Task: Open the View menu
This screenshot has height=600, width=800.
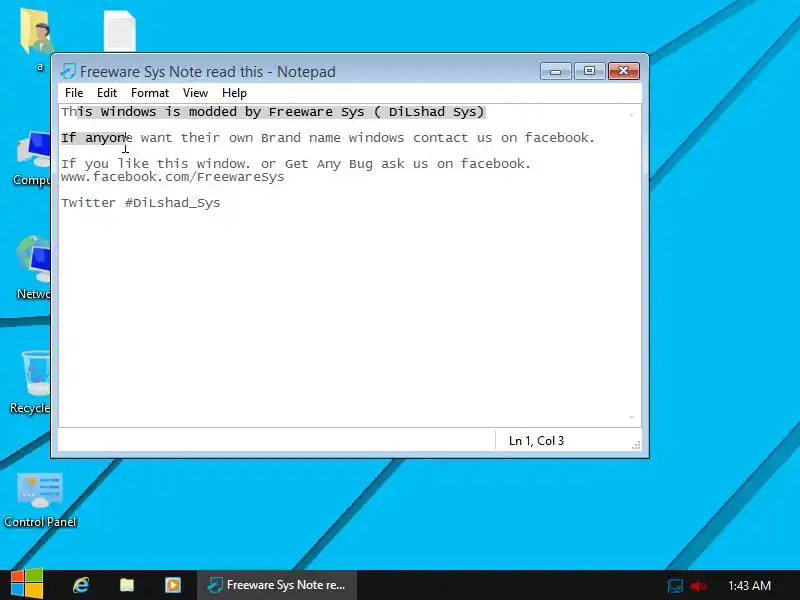Action: [195, 93]
